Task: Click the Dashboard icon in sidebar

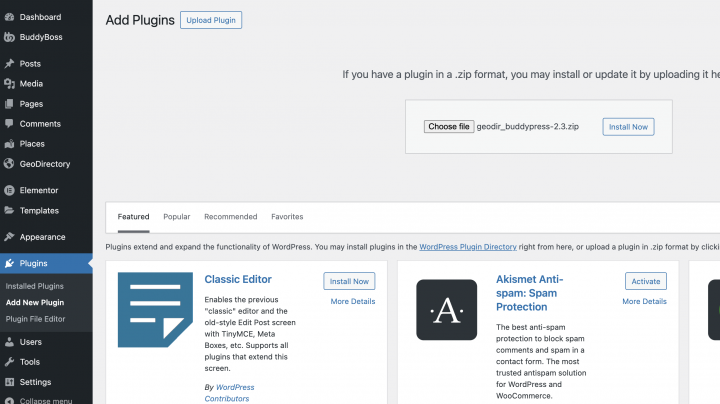Action: tap(9, 17)
